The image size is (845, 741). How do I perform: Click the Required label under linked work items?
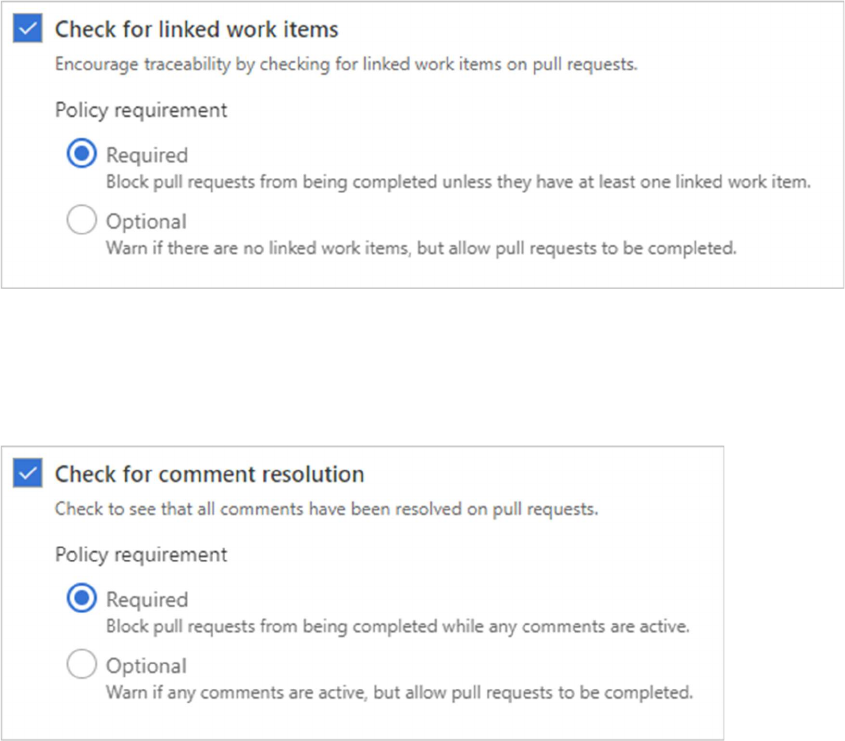tap(147, 155)
